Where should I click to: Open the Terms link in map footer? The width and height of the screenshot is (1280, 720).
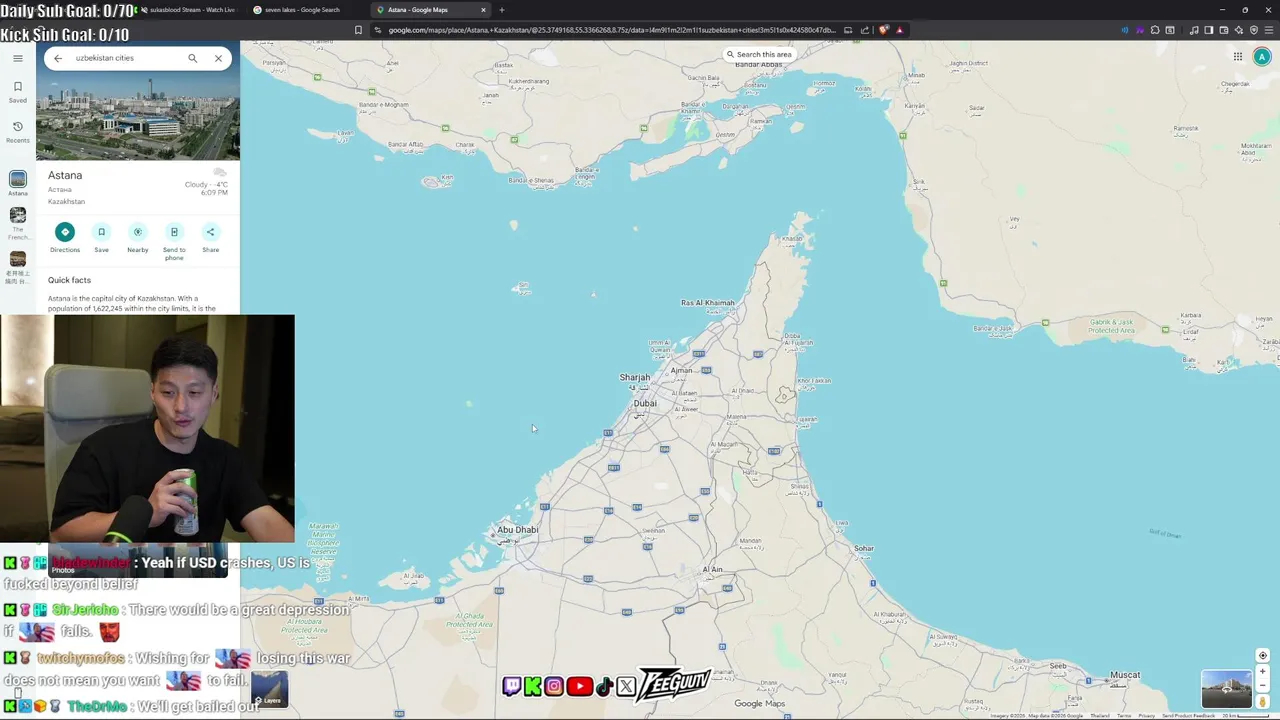pos(1124,715)
